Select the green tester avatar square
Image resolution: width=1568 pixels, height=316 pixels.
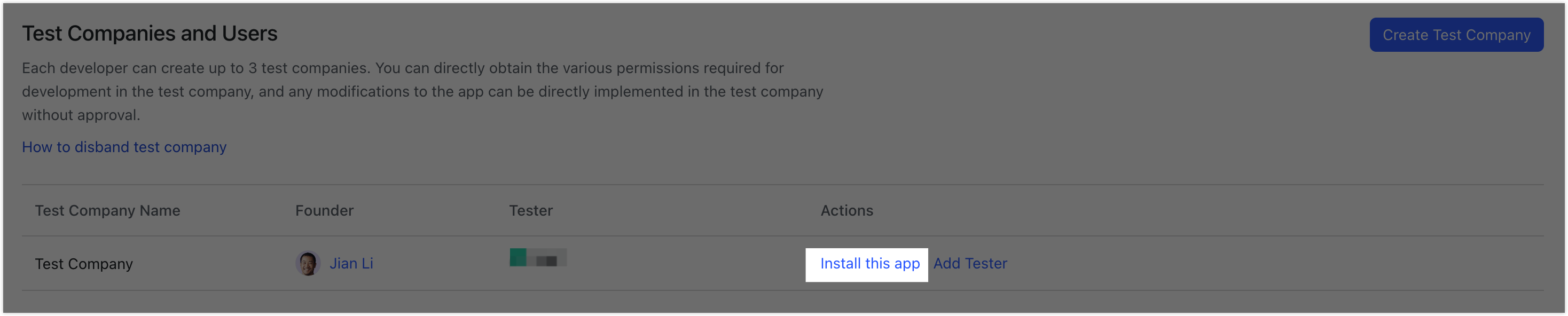tap(518, 257)
